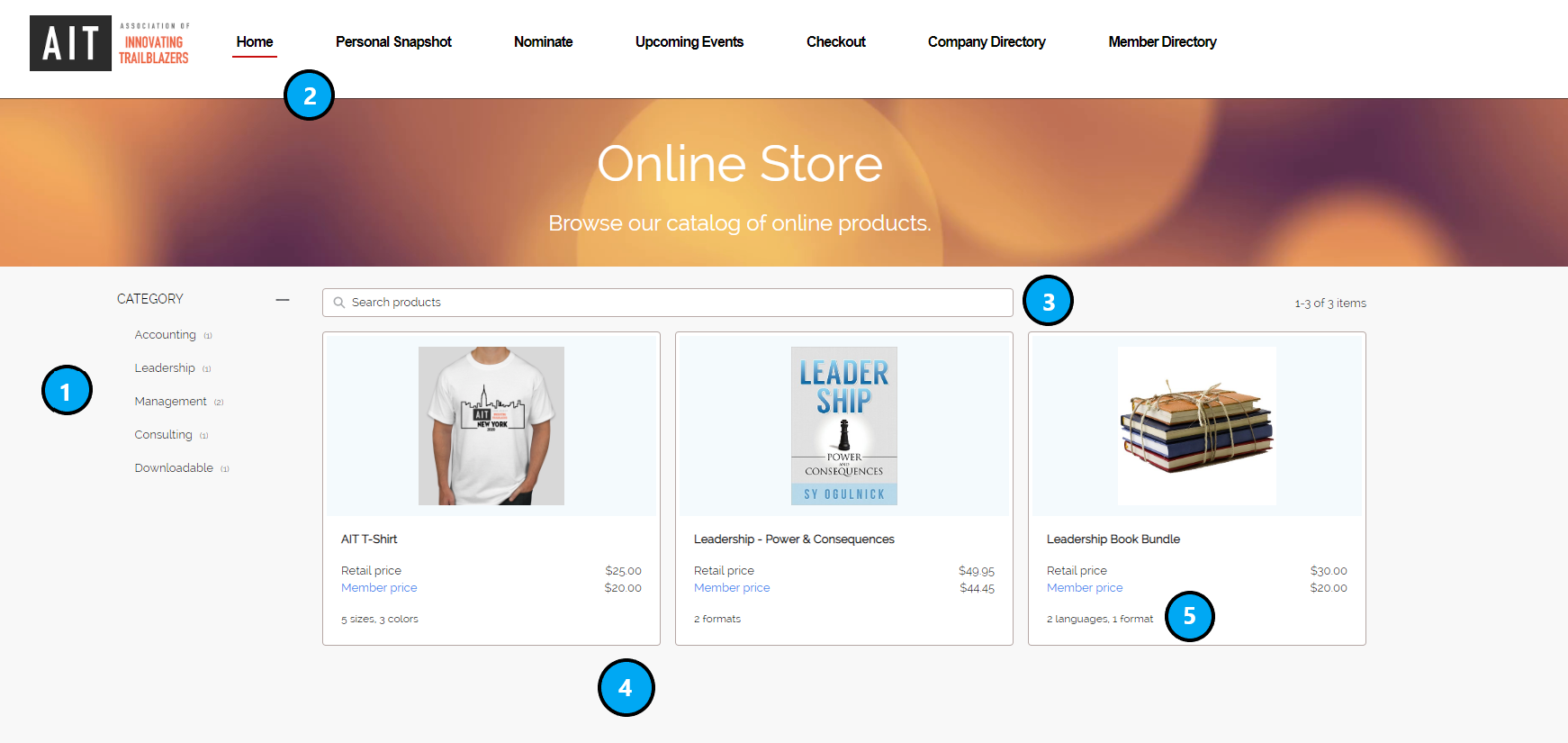
Task: Click the Leadership book cover thumbnail
Action: click(x=844, y=425)
